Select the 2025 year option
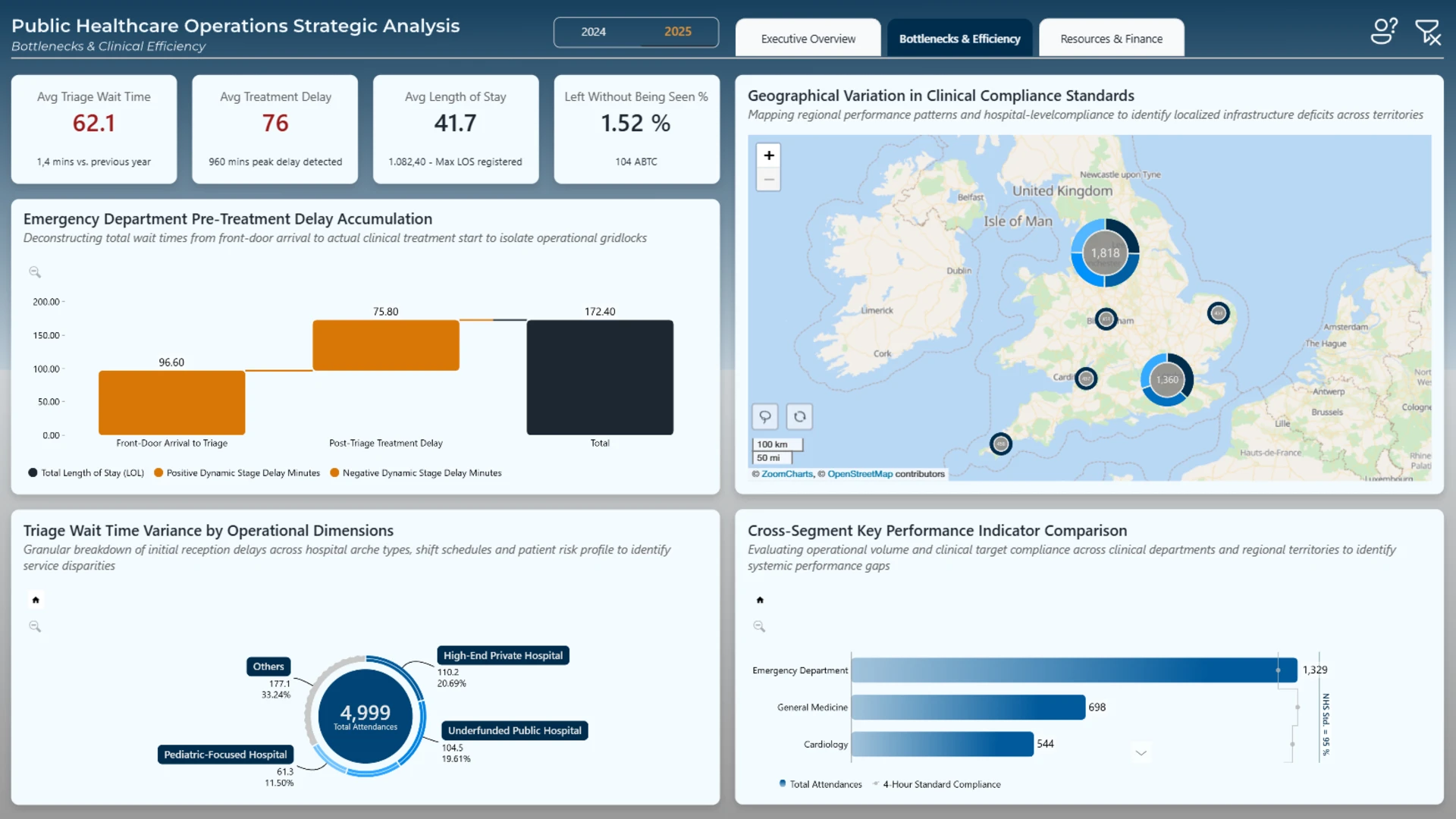Screen dimensions: 1456x819 pos(678,32)
